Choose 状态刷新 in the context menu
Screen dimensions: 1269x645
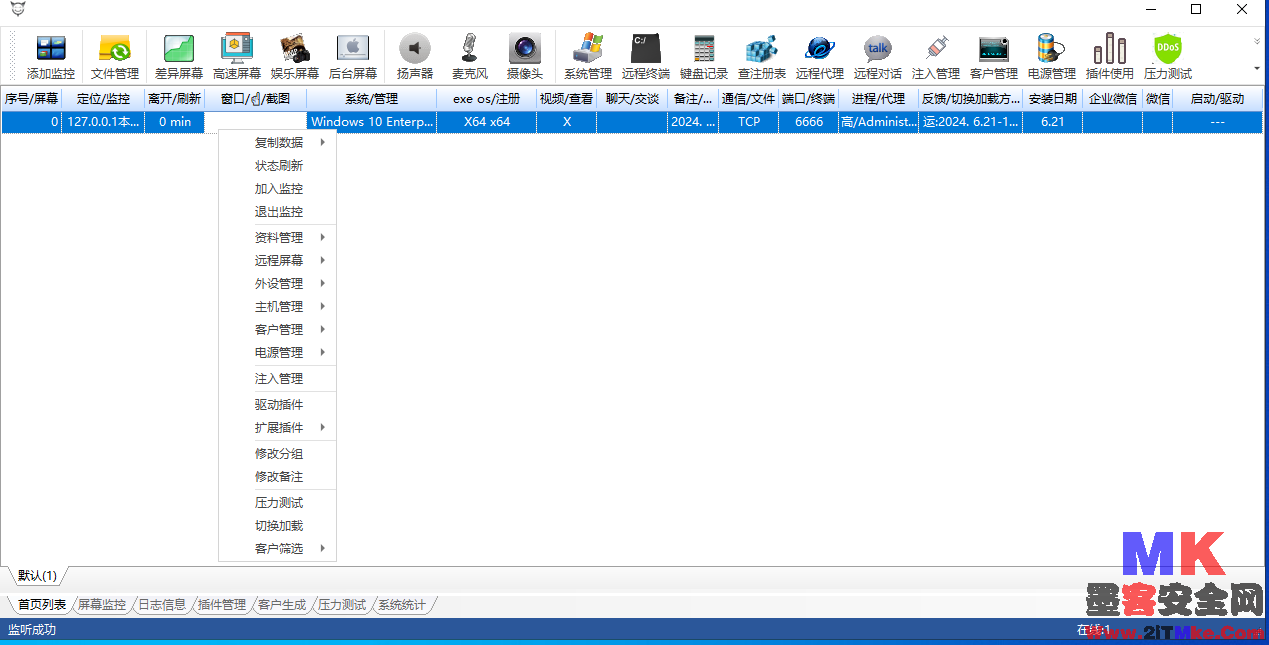(279, 166)
